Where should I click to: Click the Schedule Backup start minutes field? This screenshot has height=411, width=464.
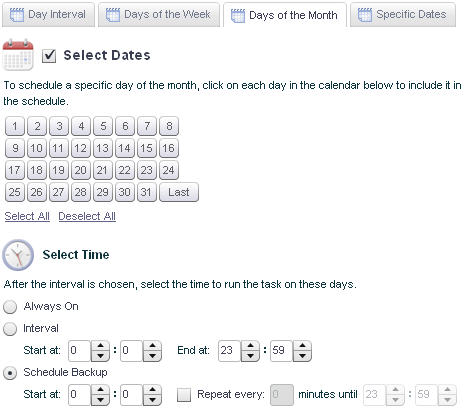coord(131,395)
